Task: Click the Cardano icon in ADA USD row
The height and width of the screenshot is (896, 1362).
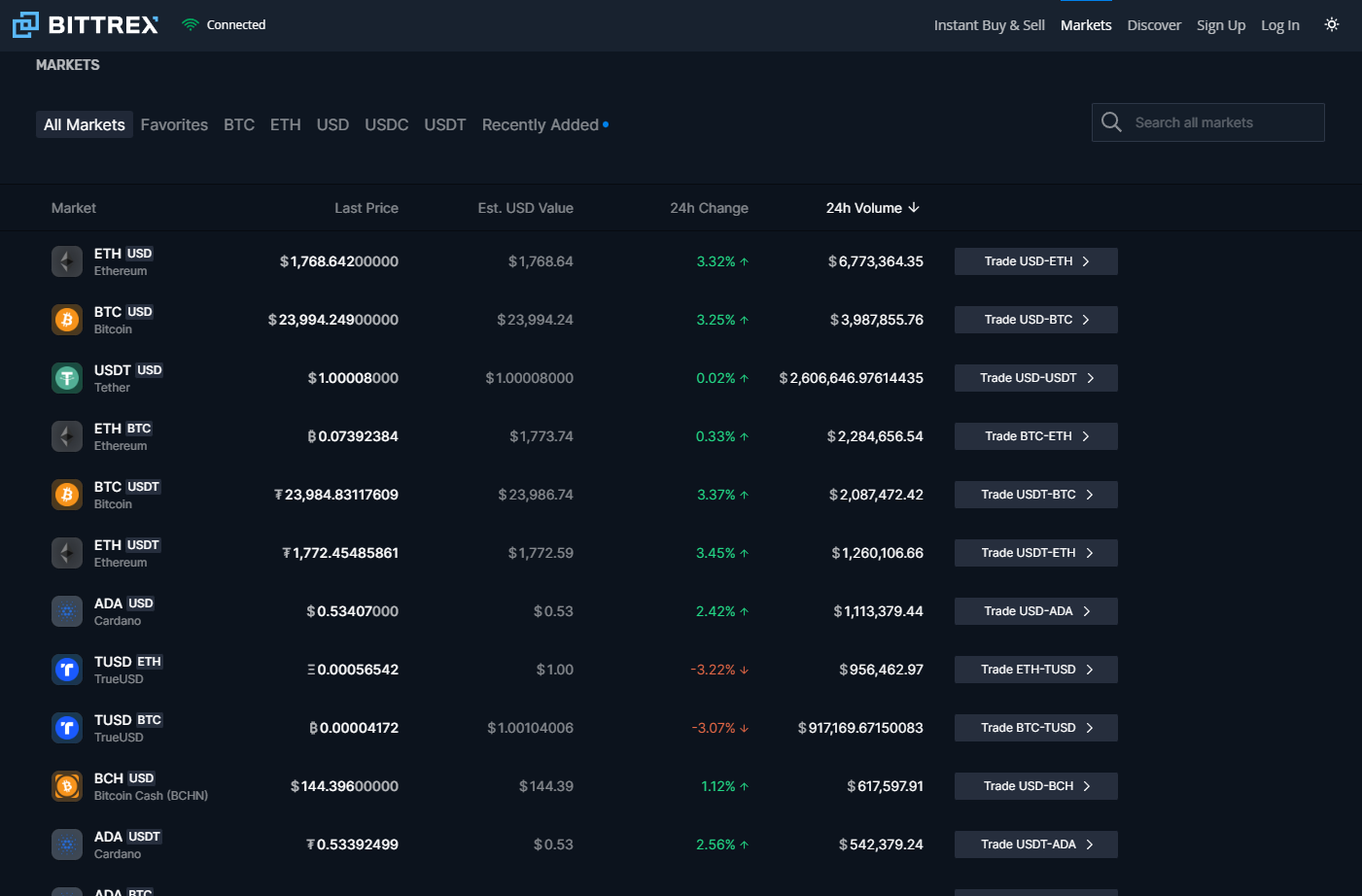Action: pyautogui.click(x=67, y=611)
